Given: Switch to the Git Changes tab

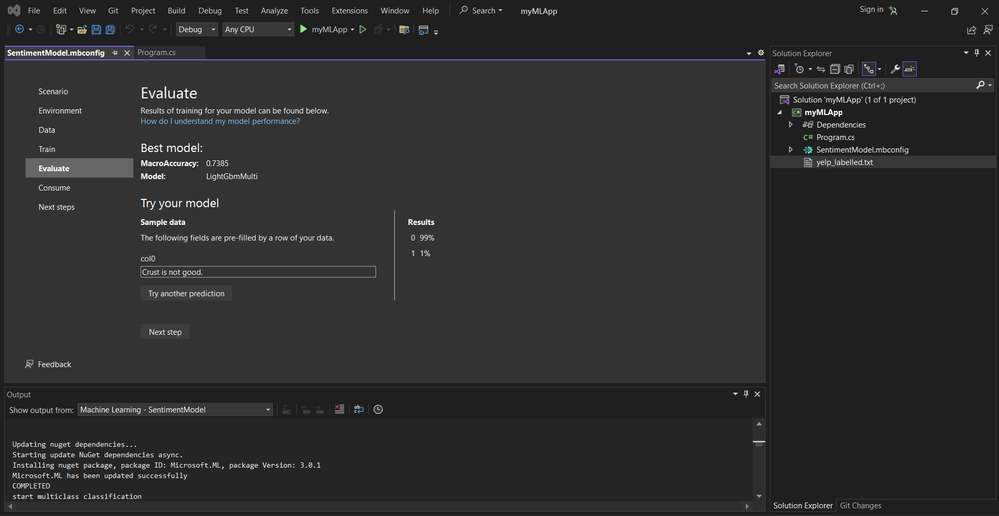Looking at the screenshot, I should [x=860, y=506].
